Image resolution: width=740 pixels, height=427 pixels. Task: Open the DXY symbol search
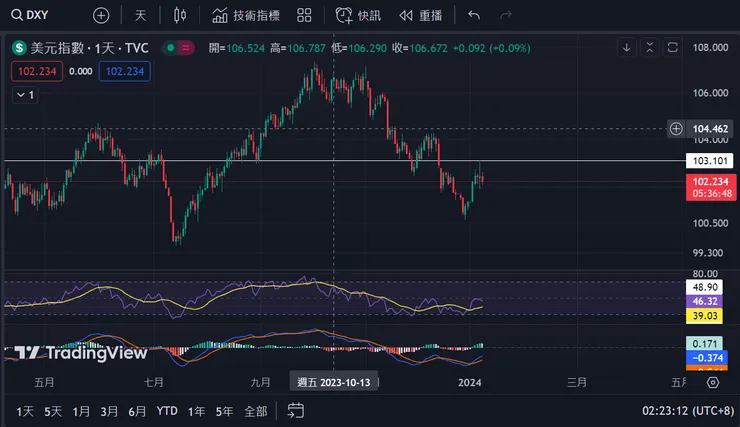30,15
